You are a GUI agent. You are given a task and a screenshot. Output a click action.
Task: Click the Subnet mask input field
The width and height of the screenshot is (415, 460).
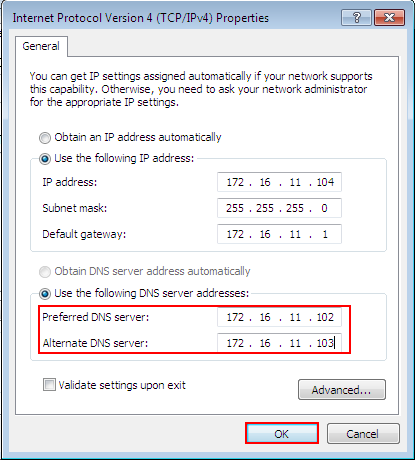coord(279,208)
